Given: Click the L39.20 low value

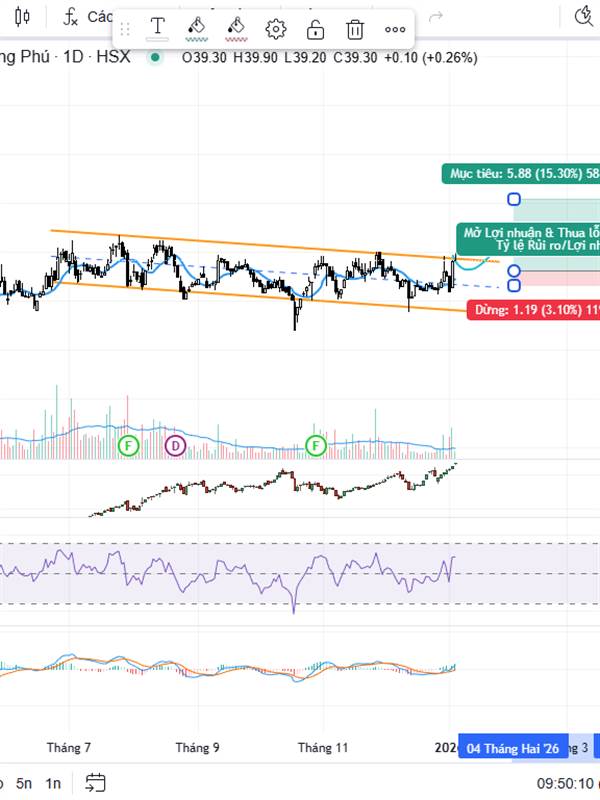Looking at the screenshot, I should click(305, 58).
